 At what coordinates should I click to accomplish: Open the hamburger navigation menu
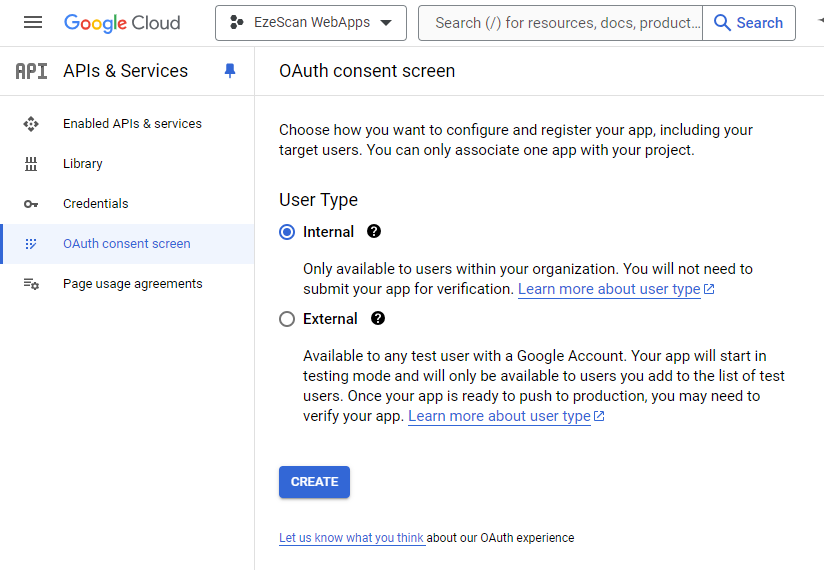pyautogui.click(x=33, y=22)
